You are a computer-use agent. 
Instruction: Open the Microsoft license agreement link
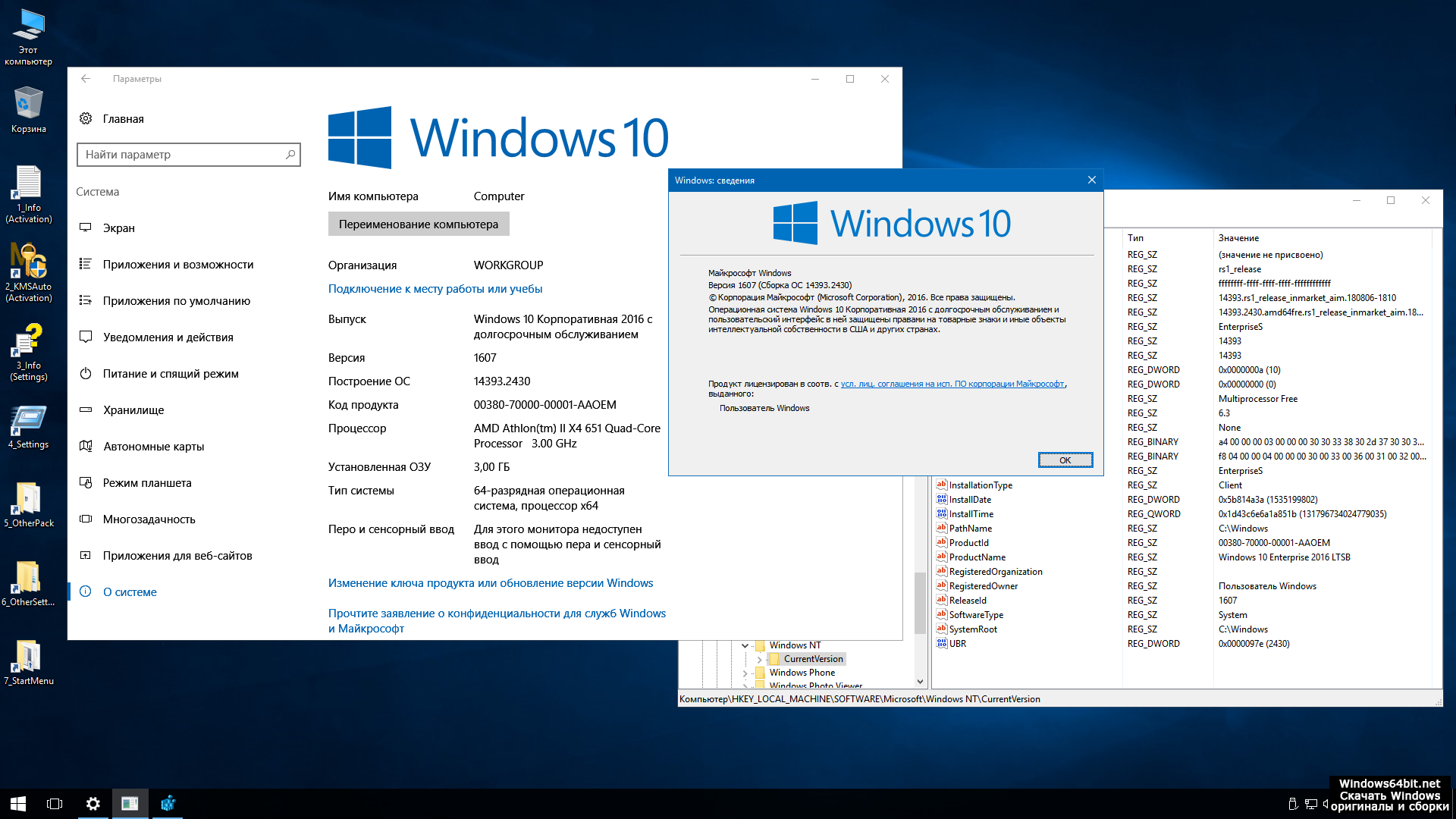pyautogui.click(x=952, y=384)
